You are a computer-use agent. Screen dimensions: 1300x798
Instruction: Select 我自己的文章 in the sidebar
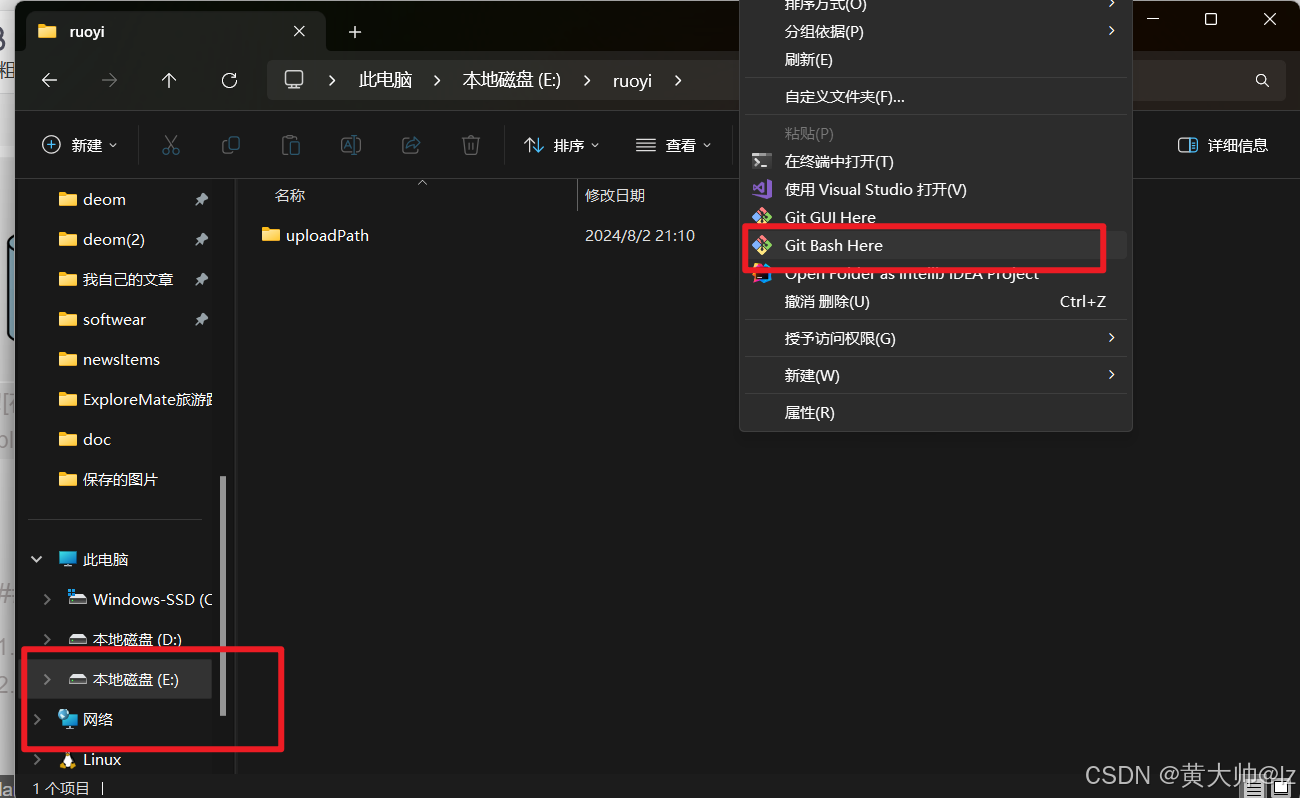128,280
